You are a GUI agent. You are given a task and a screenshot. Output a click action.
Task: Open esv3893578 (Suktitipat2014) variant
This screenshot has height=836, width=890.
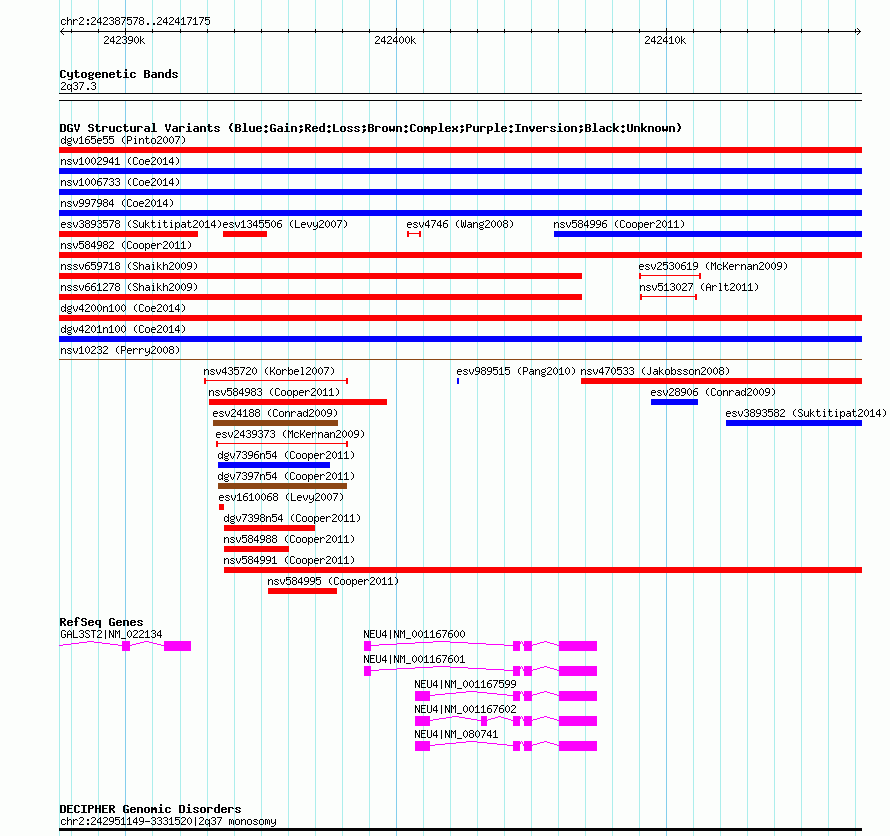[141, 224]
